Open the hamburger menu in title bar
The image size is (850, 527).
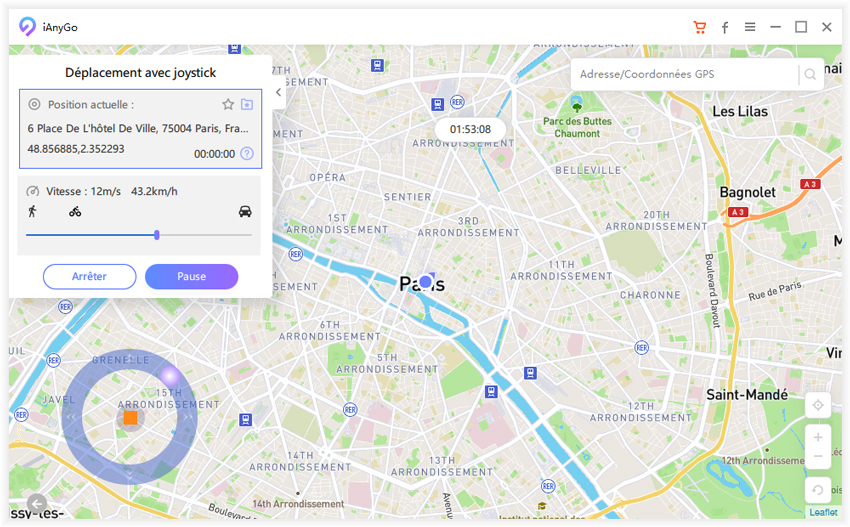click(750, 27)
